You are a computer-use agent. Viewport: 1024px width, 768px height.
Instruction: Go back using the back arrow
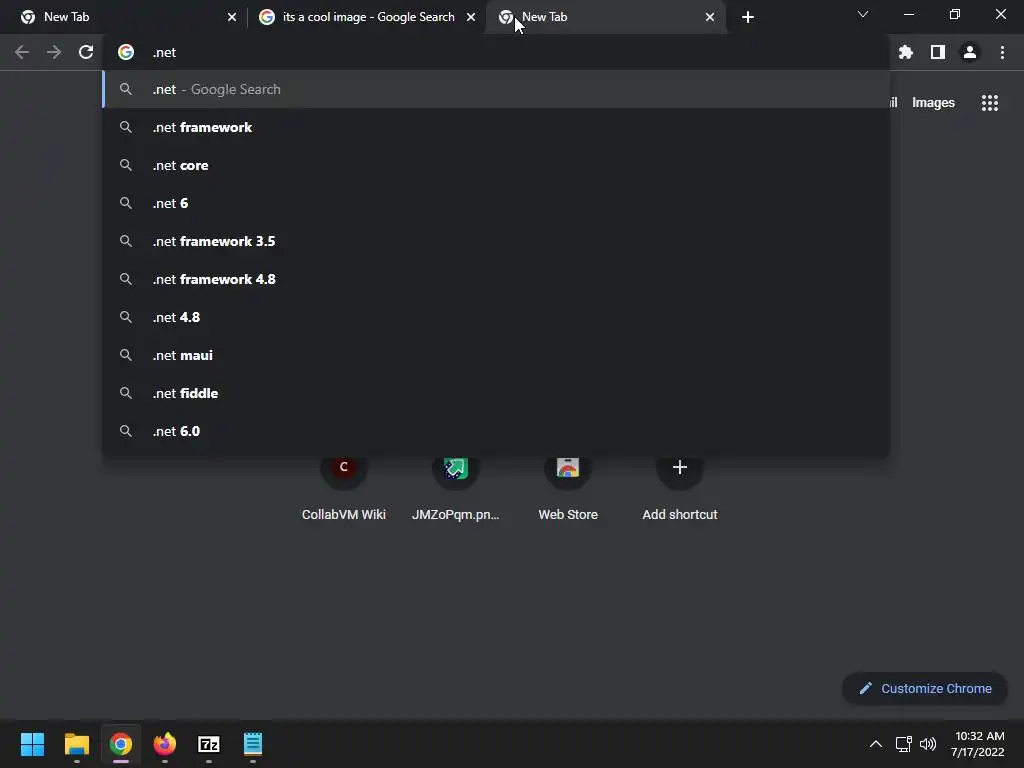[x=22, y=52]
